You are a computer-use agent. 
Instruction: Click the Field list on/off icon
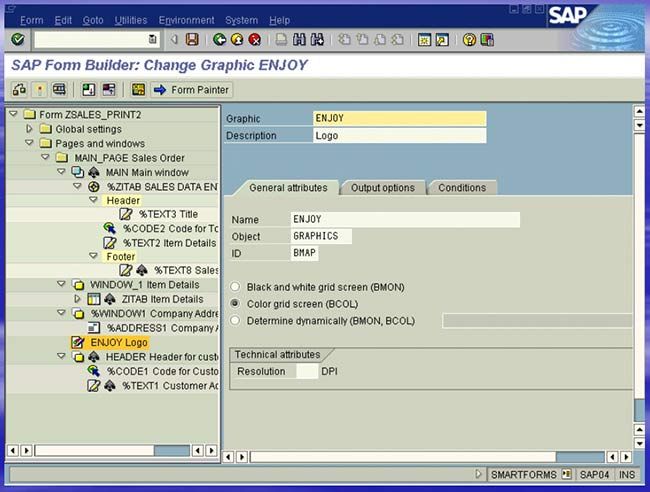pos(88,90)
